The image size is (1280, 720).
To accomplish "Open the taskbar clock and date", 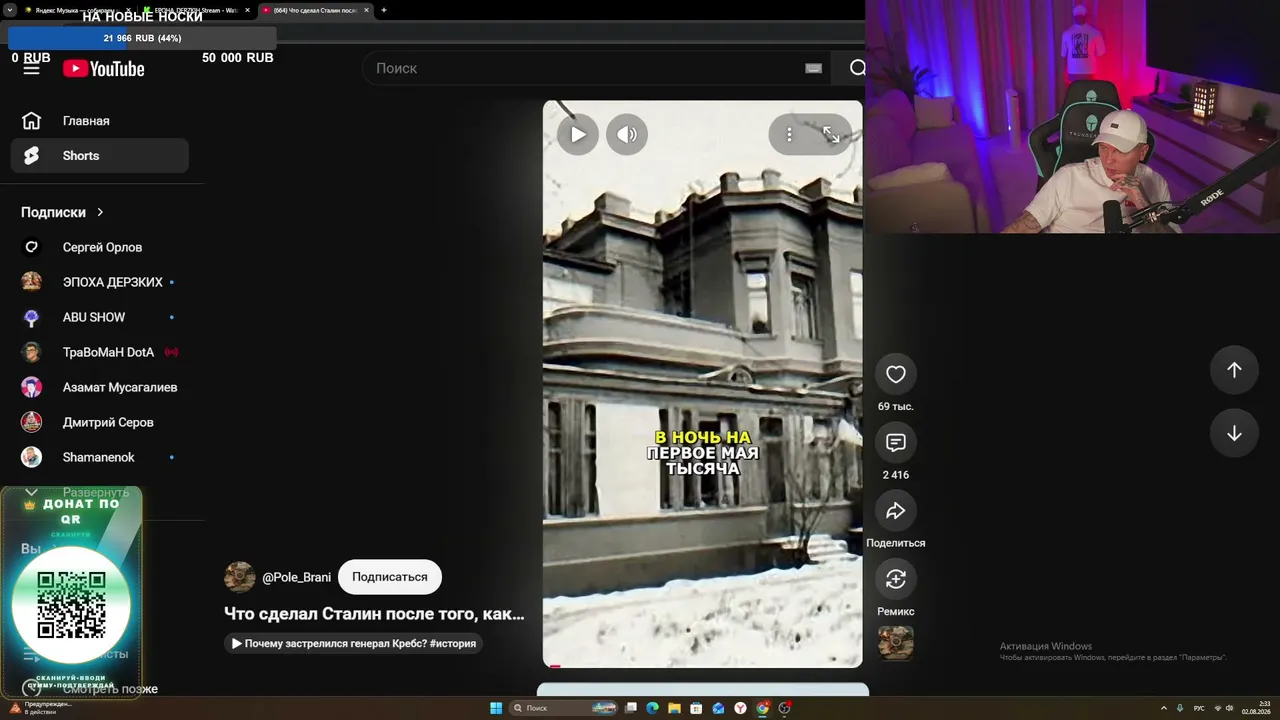I will tap(1256, 708).
